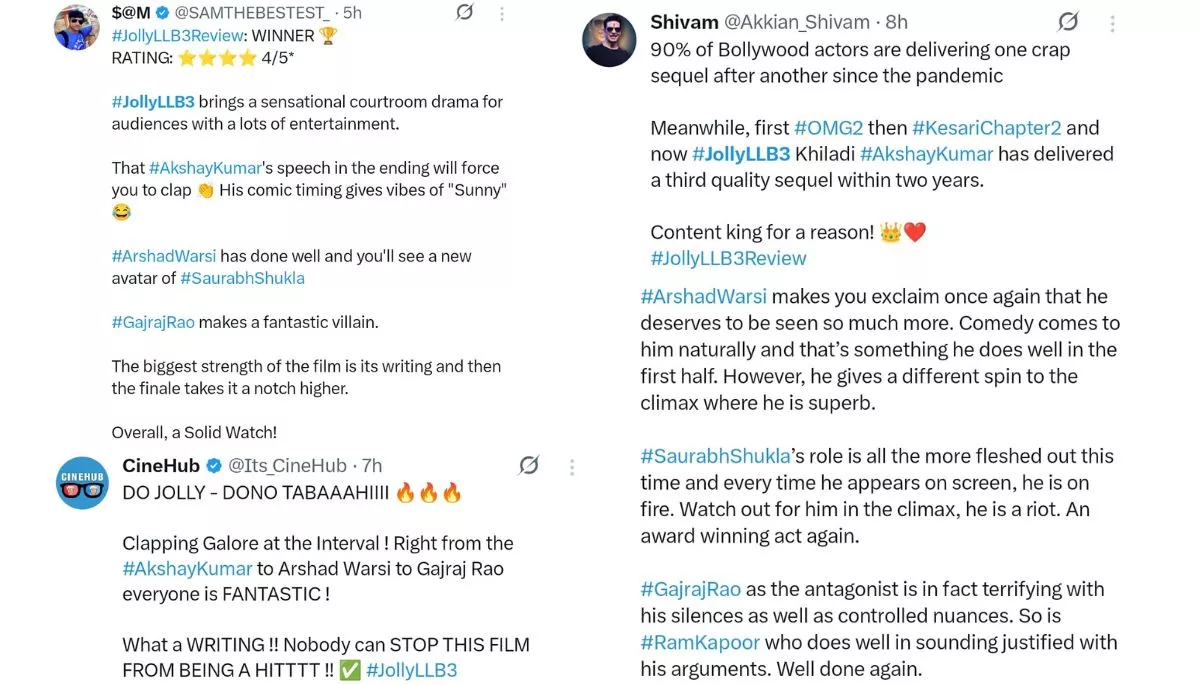Image resolution: width=1200 pixels, height=685 pixels.
Task: Open the #SaurabhShukla hashtag in $@M's tweet
Action: point(243,278)
